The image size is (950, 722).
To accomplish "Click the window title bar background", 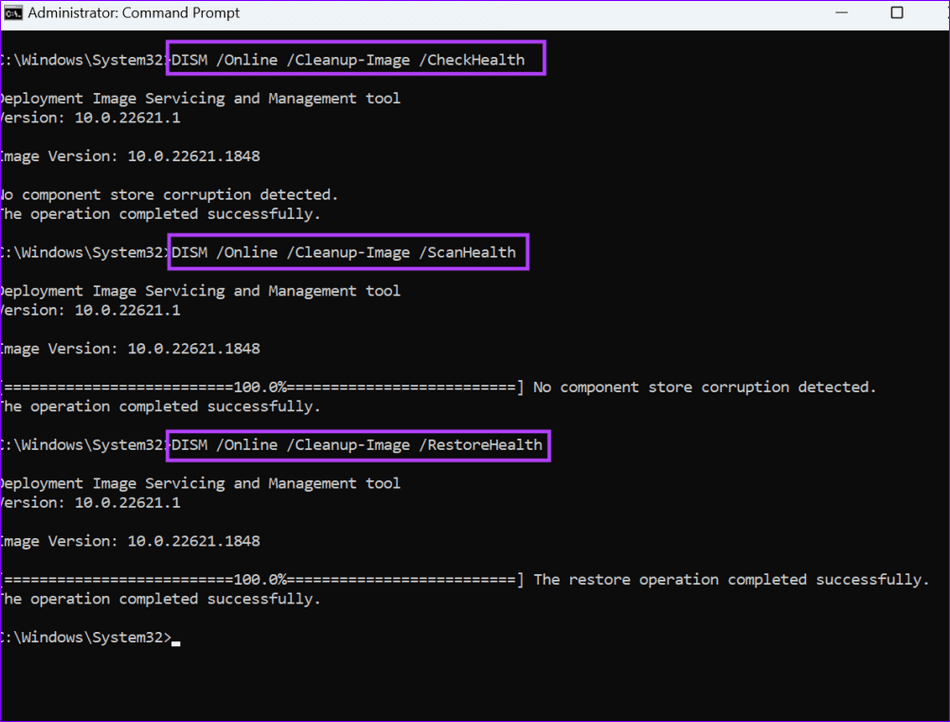I will 500,13.
